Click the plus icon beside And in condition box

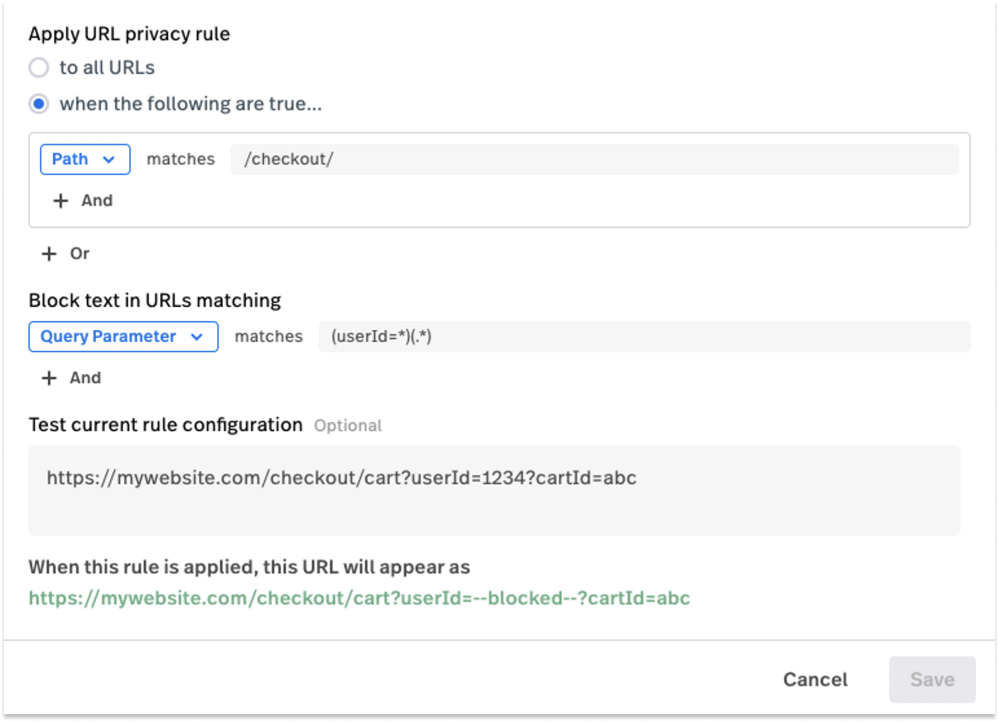(61, 201)
